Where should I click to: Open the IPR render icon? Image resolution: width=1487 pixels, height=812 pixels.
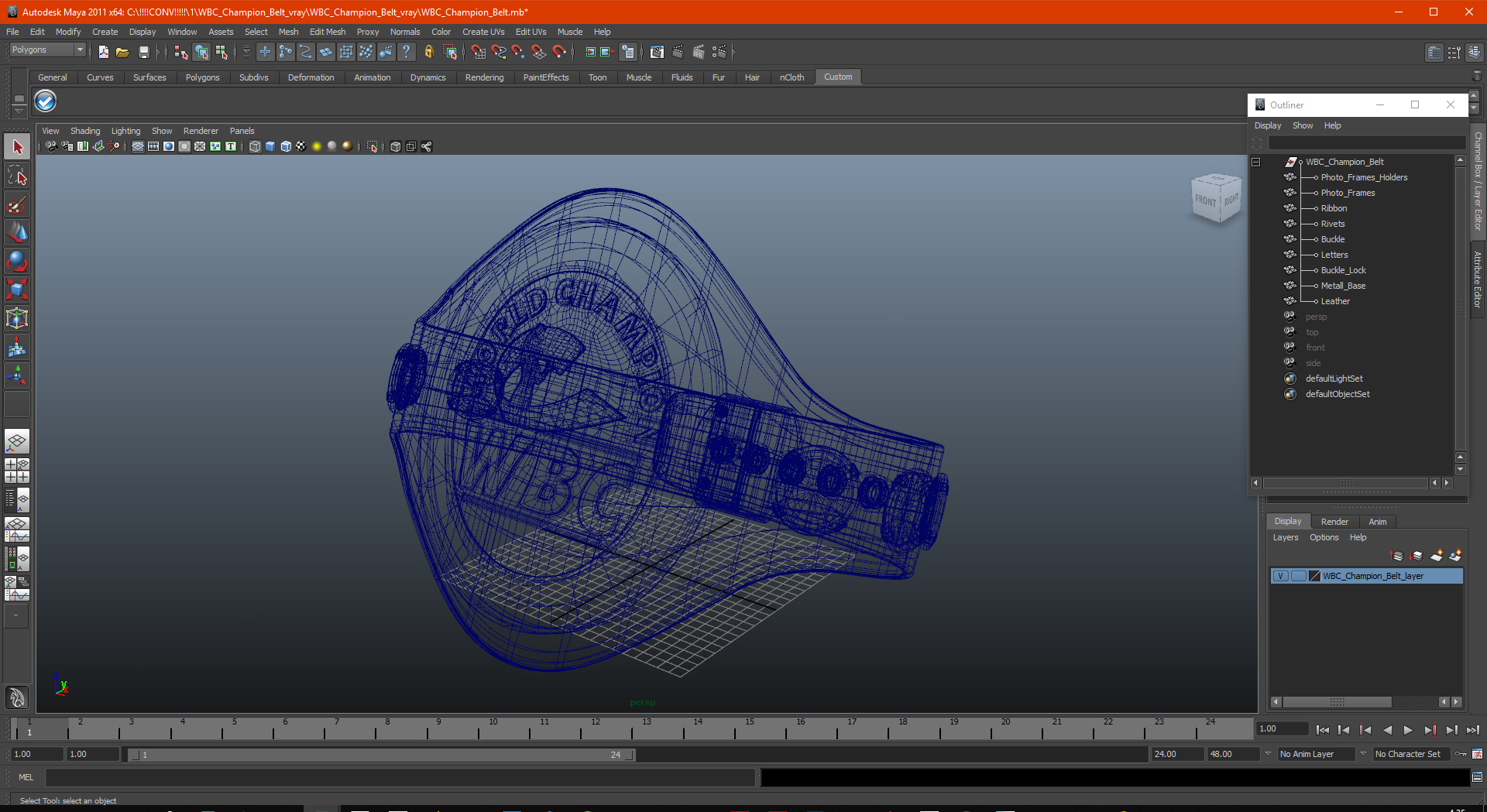click(699, 52)
